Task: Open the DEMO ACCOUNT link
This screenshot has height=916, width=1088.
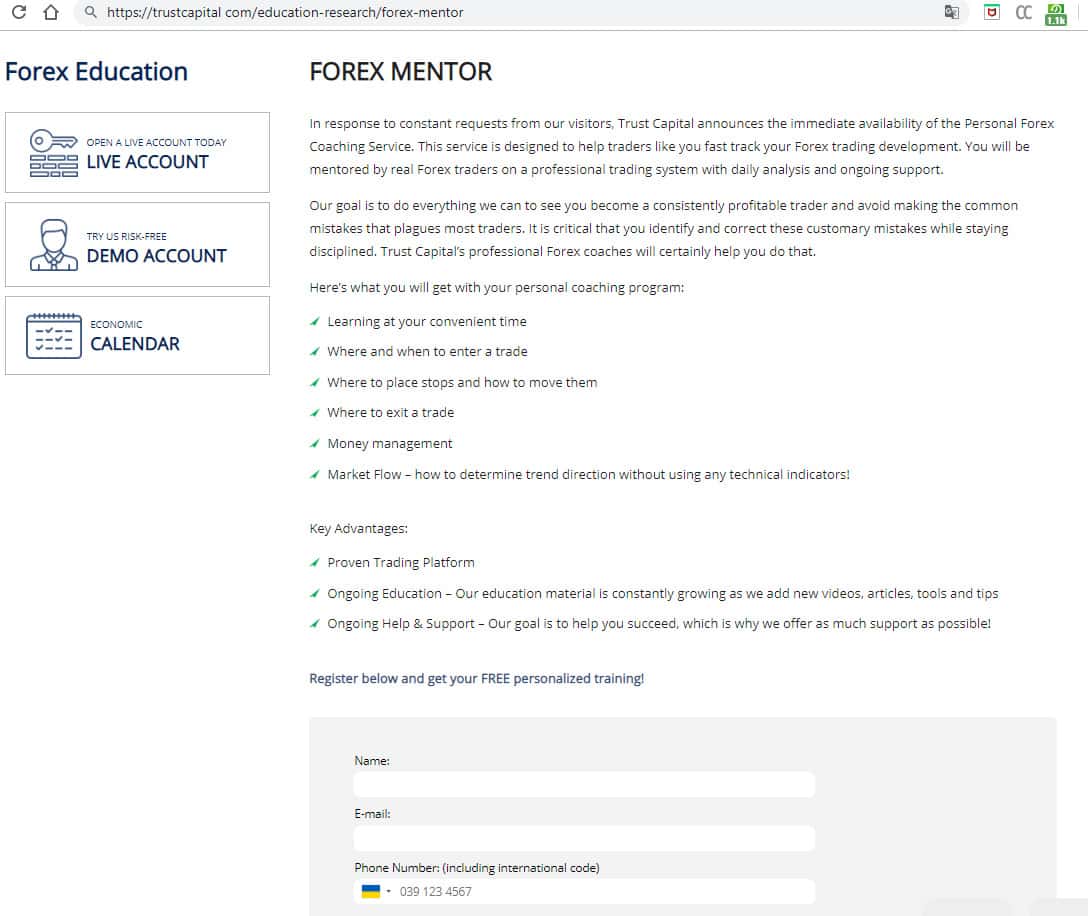Action: click(156, 255)
